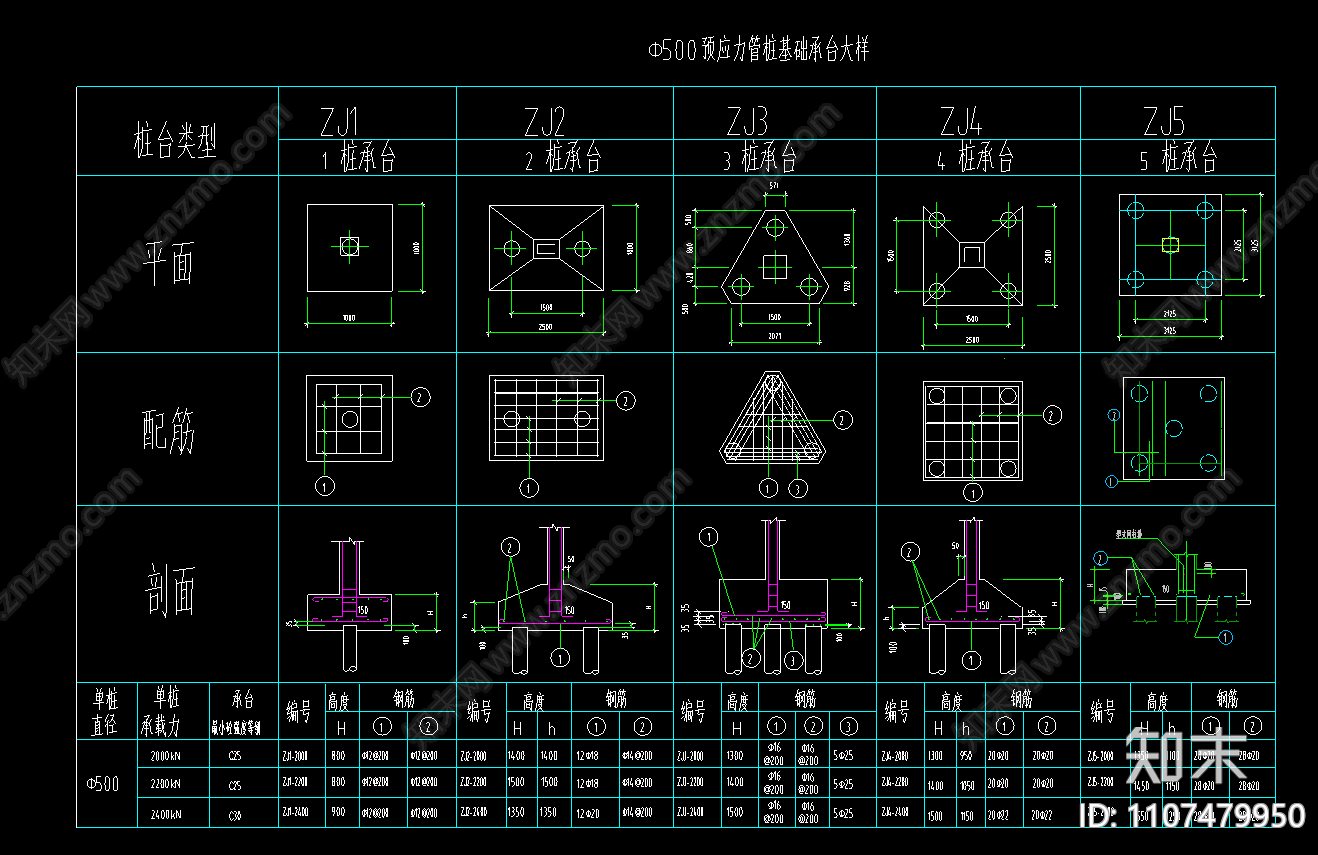This screenshot has width=1318, height=855.
Task: Pick the ZJ1 square plan drawing
Action: pos(349,248)
